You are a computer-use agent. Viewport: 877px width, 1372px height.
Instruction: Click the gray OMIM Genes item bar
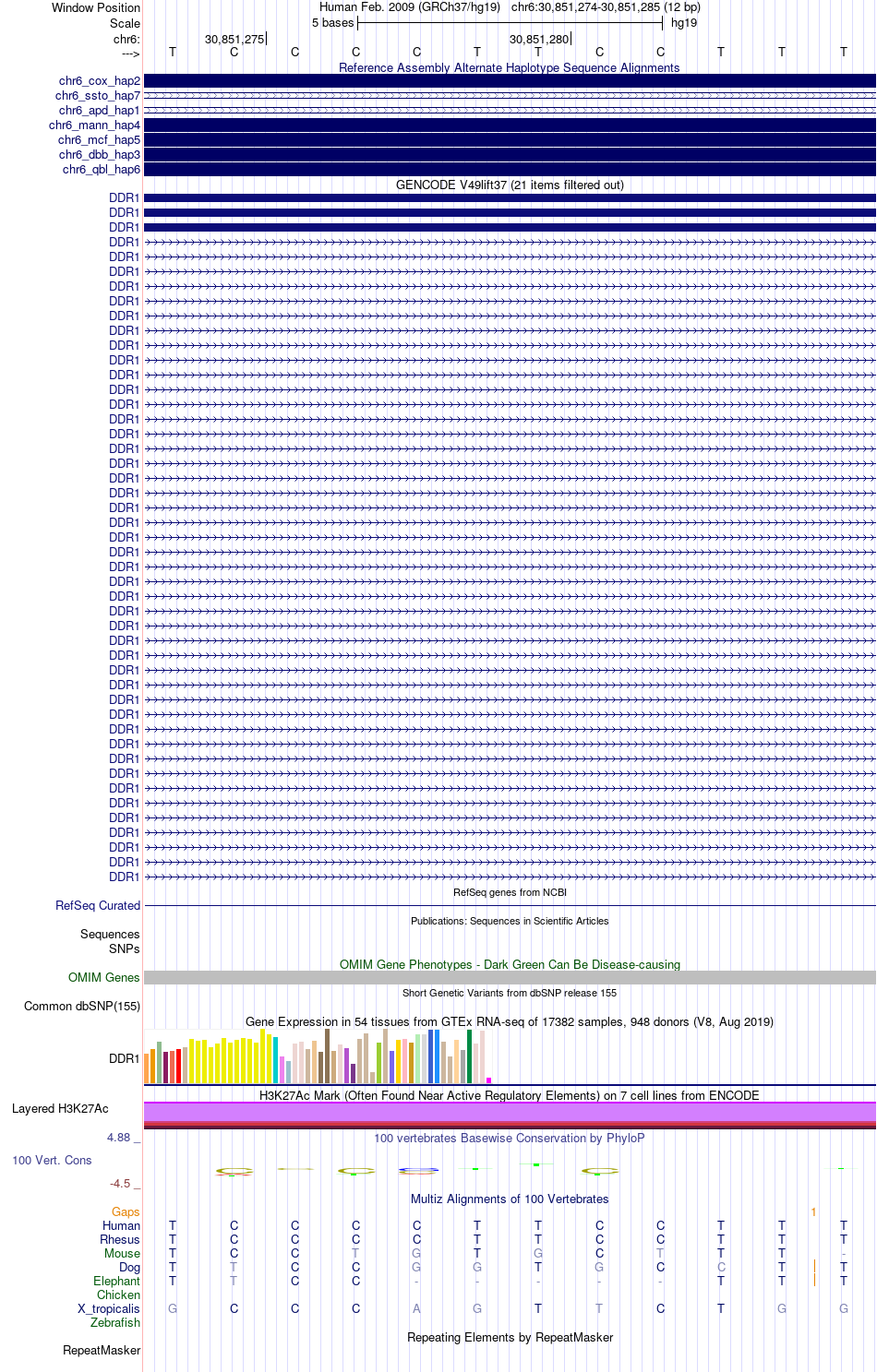click(x=510, y=978)
